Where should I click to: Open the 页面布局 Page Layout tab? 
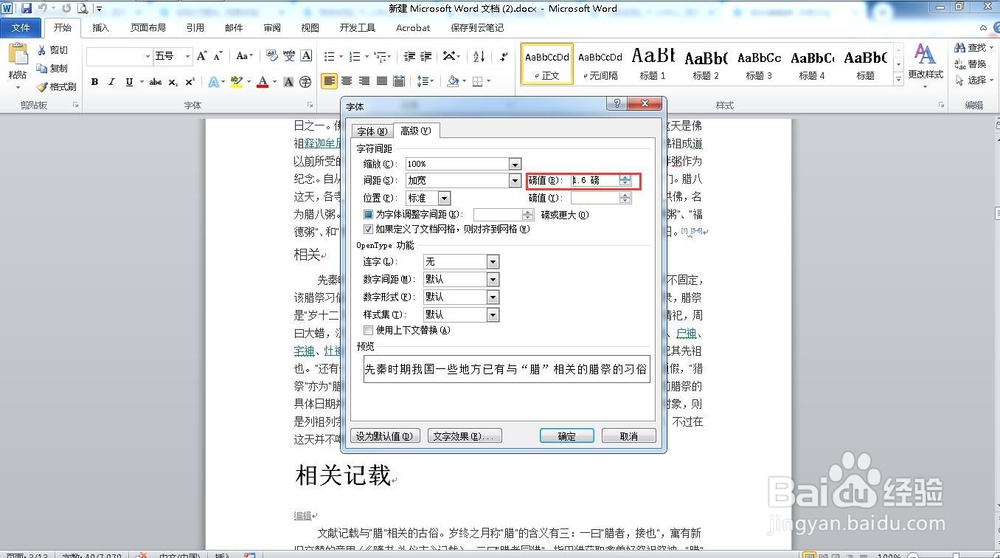[148, 27]
